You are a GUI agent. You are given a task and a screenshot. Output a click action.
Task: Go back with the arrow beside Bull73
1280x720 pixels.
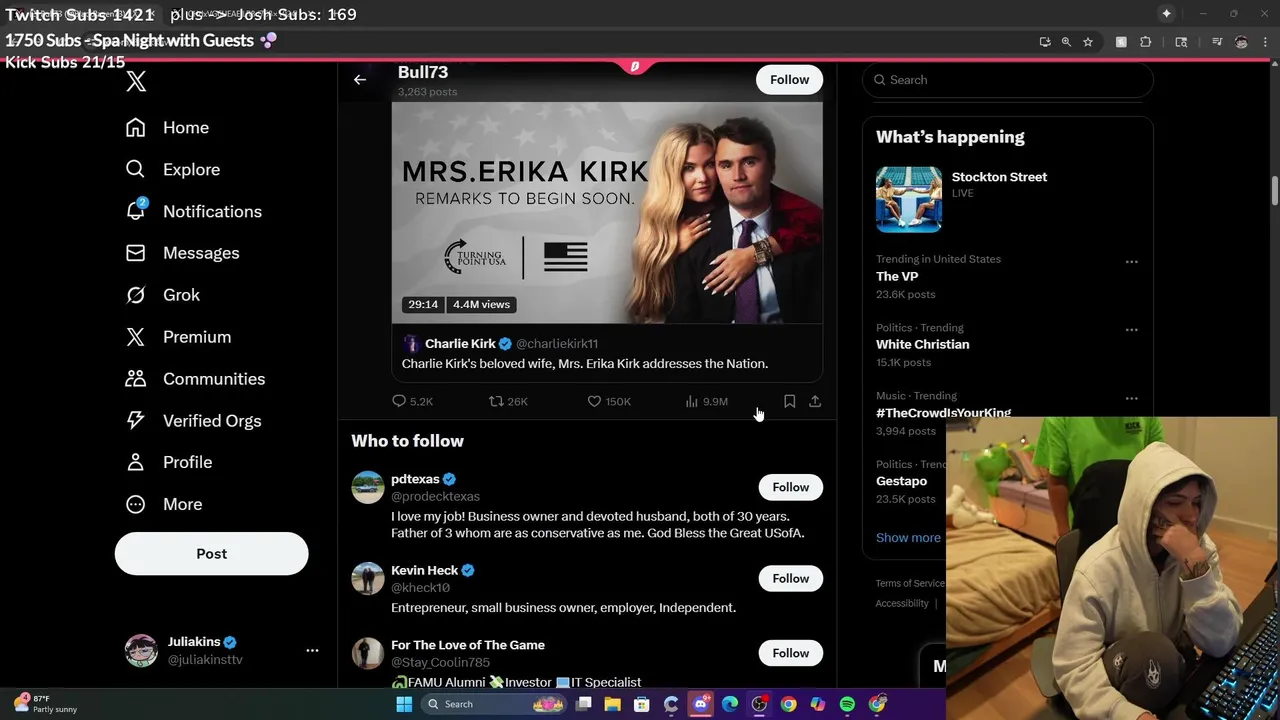[x=360, y=80]
